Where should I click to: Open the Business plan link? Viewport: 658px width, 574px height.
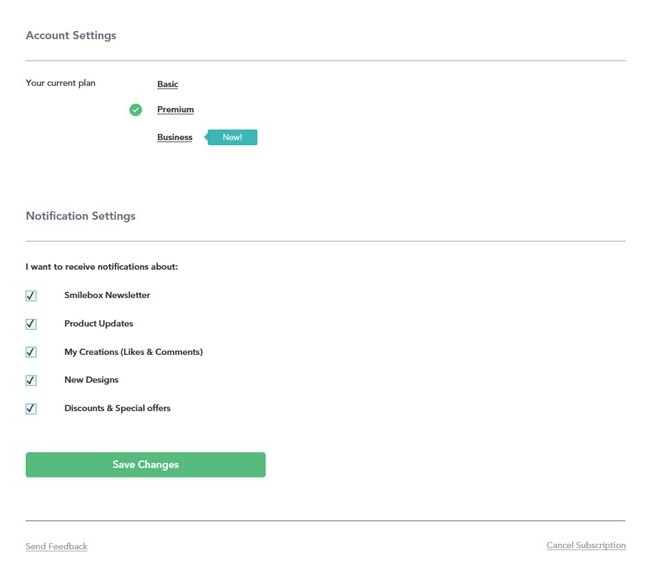tap(175, 137)
